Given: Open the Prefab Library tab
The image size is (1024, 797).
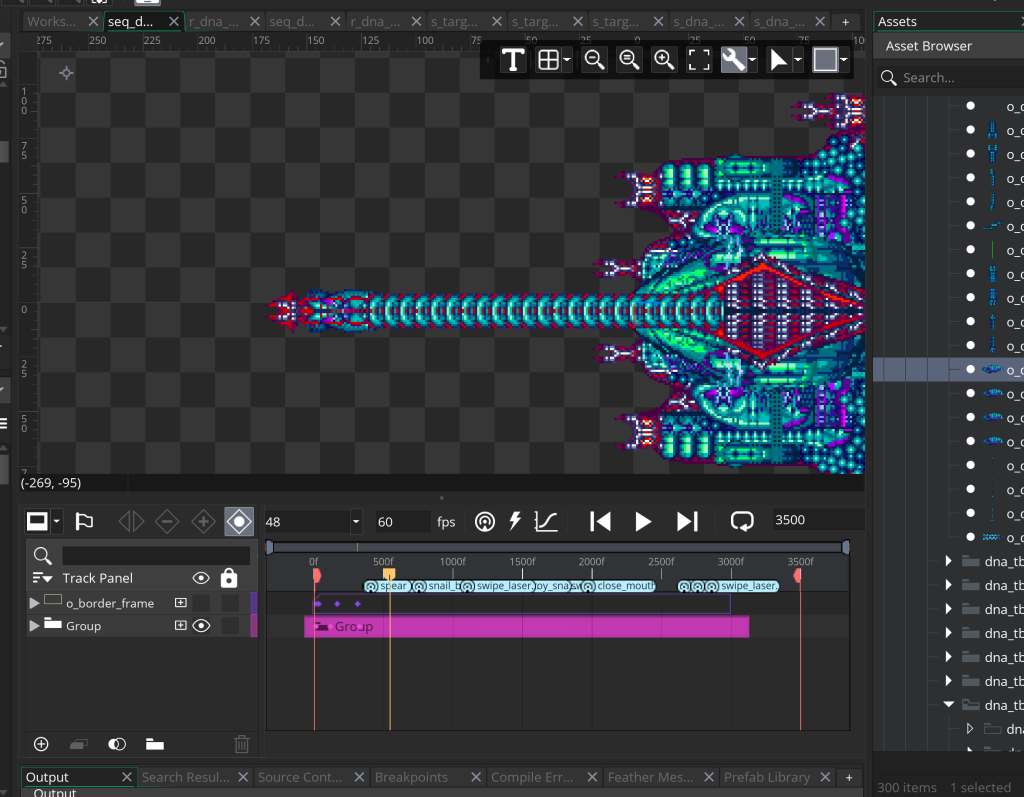Looking at the screenshot, I should coord(767,777).
